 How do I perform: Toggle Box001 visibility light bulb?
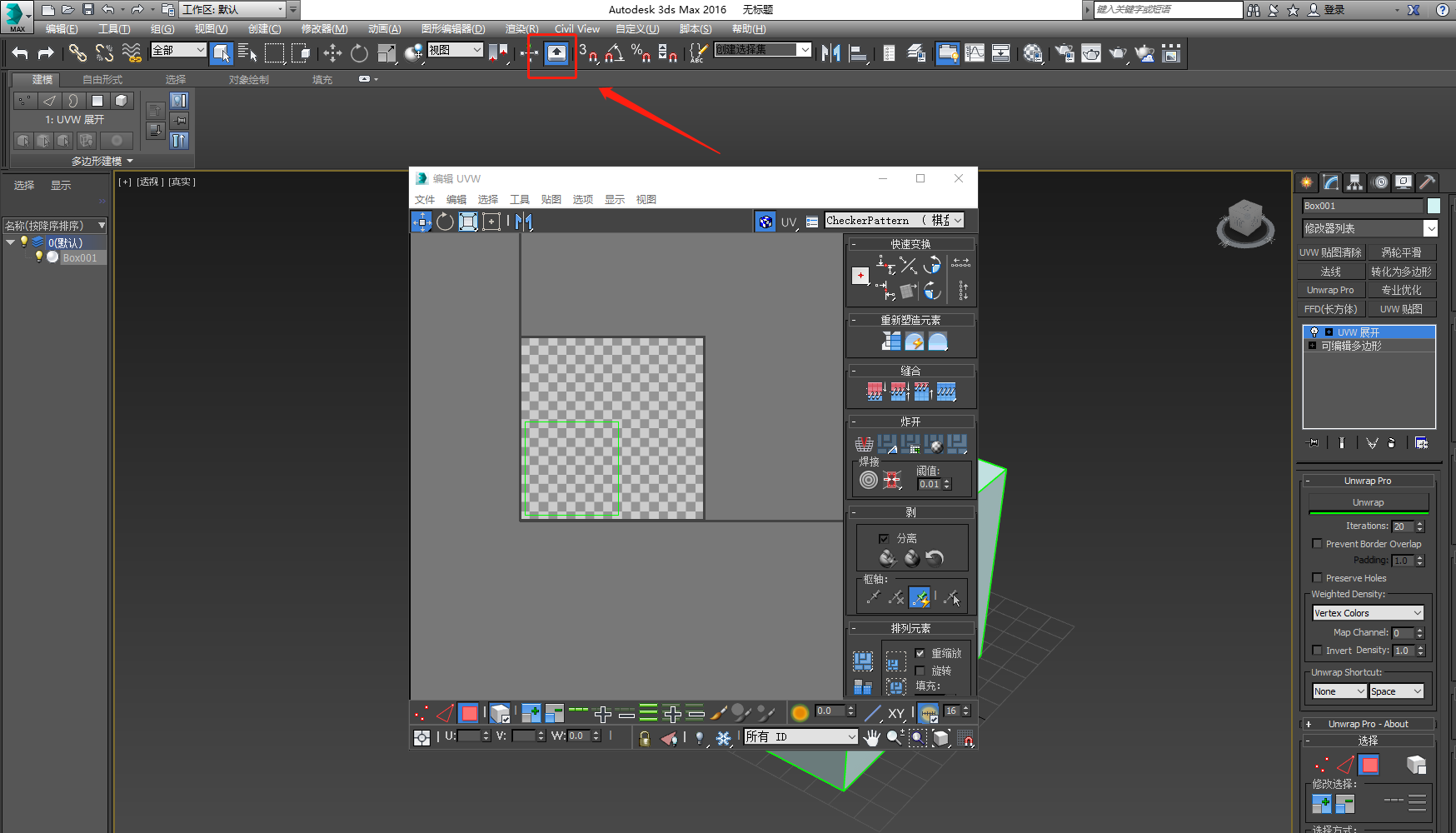point(38,257)
